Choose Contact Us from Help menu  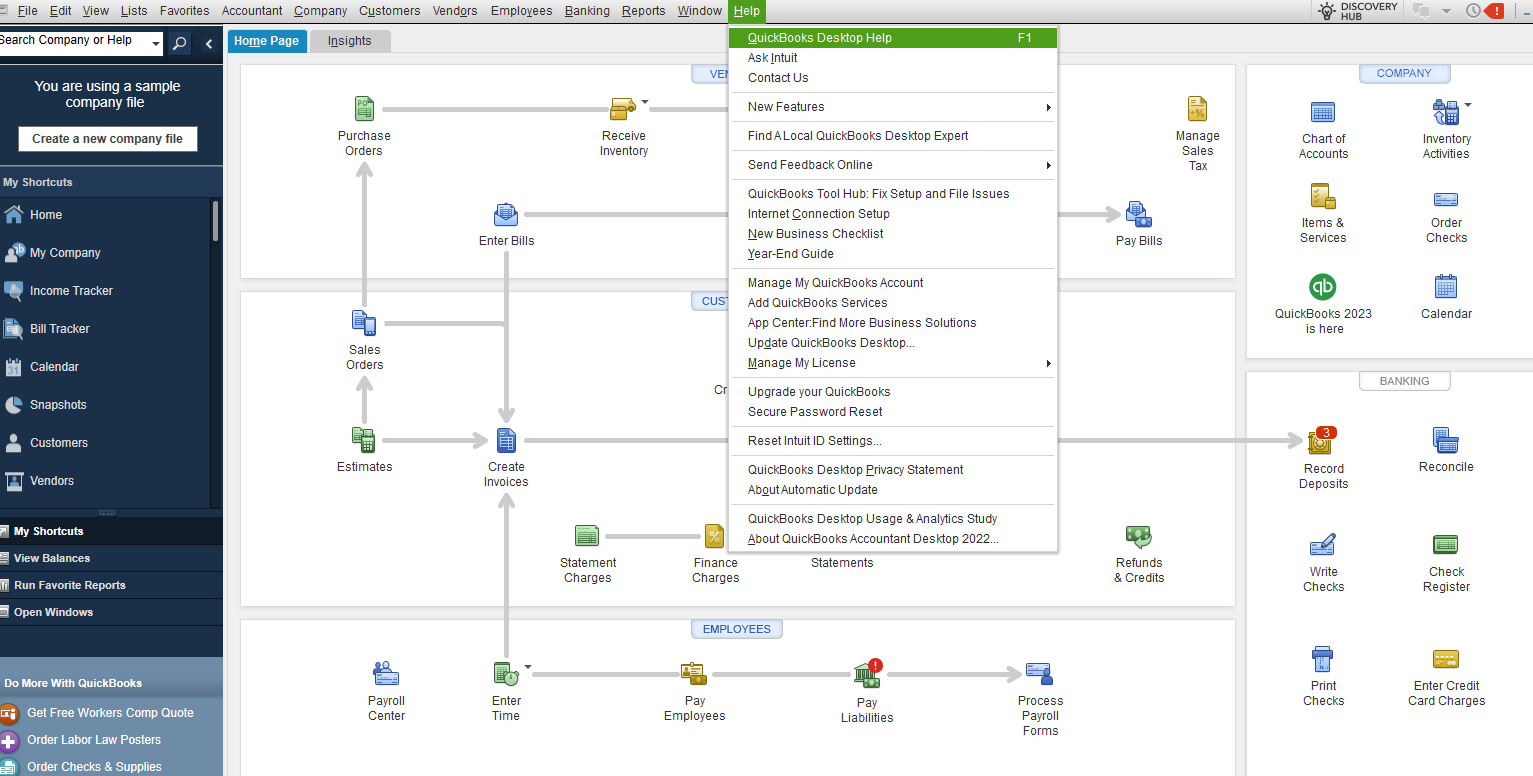(778, 78)
